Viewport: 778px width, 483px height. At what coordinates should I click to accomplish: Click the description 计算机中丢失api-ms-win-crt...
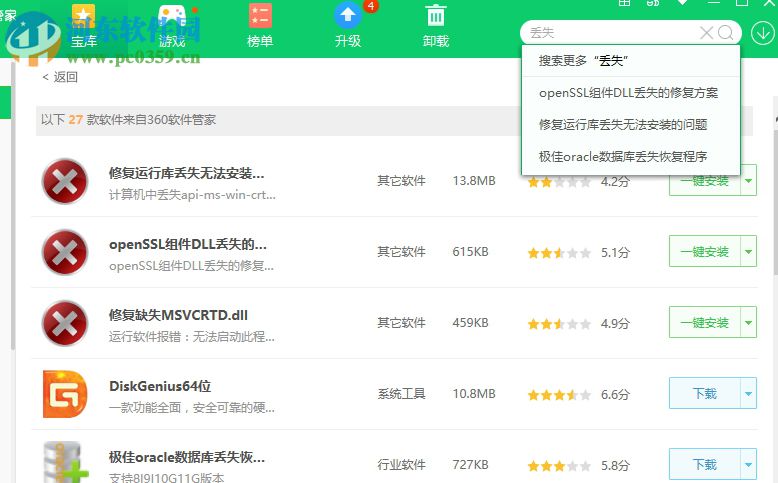[192, 195]
